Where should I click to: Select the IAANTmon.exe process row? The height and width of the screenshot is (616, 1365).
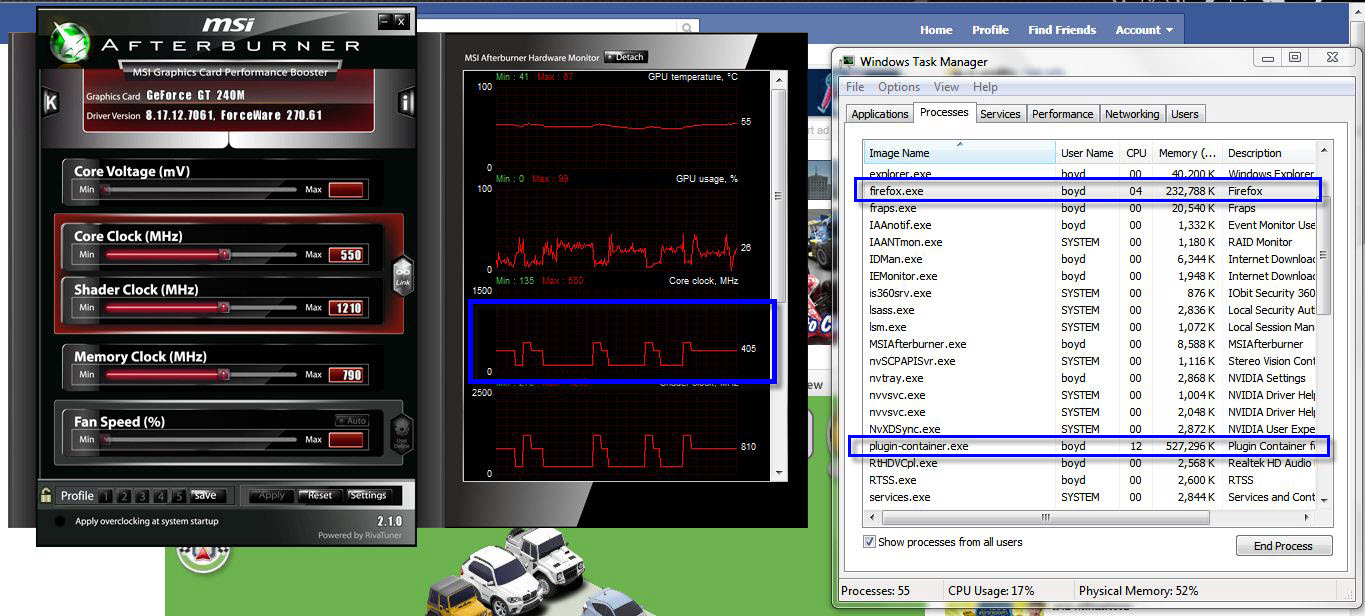pyautogui.click(x=1091, y=242)
